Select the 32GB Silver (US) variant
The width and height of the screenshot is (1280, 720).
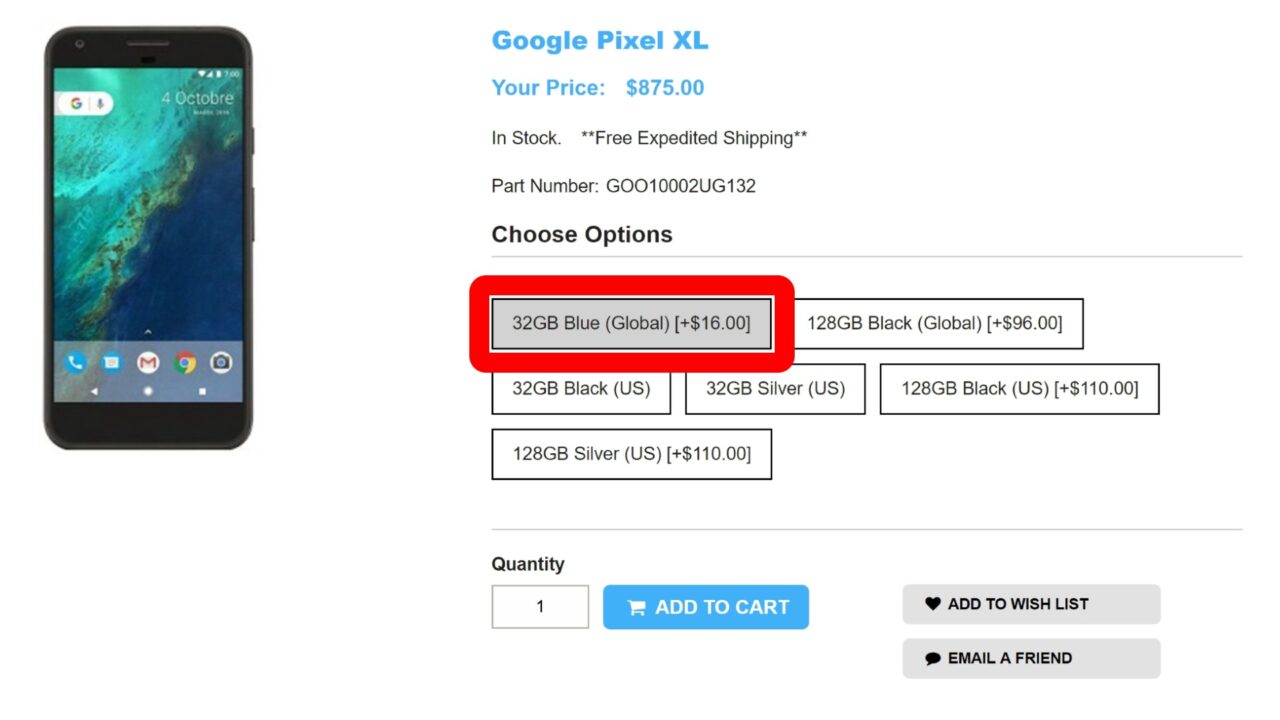click(775, 389)
